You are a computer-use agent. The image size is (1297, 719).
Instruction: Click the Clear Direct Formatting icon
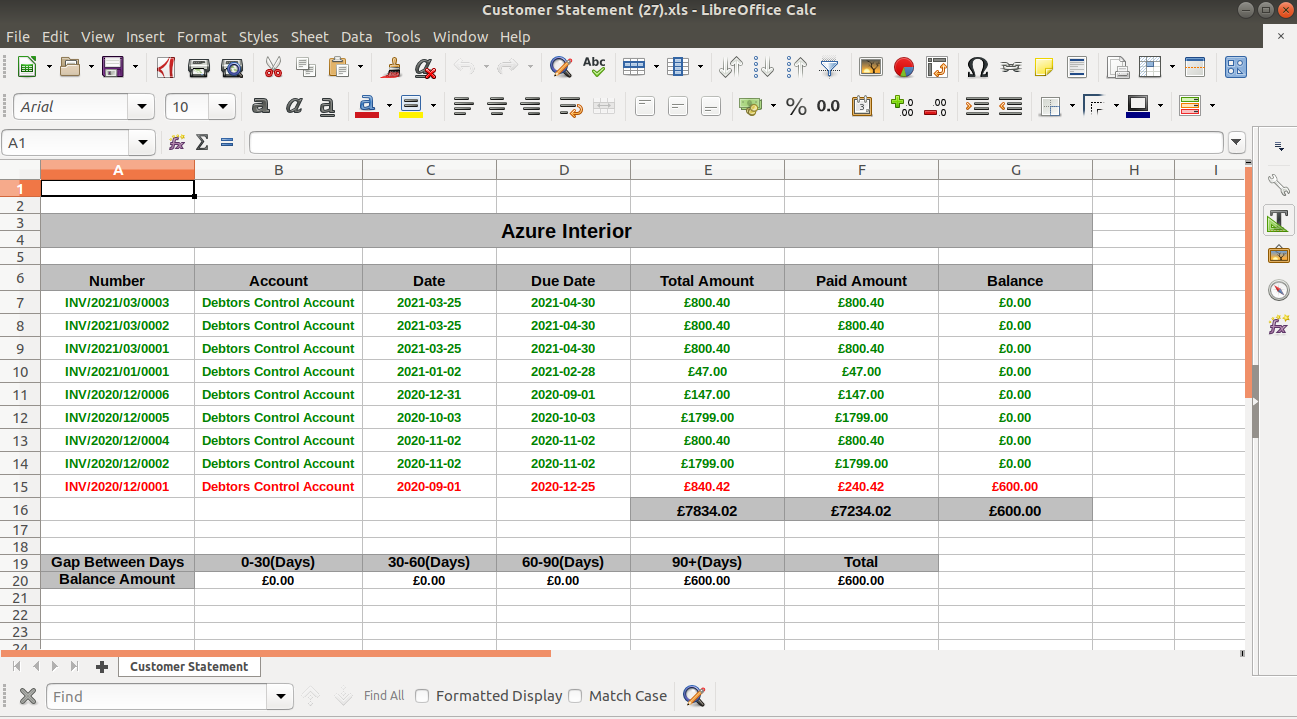point(425,67)
